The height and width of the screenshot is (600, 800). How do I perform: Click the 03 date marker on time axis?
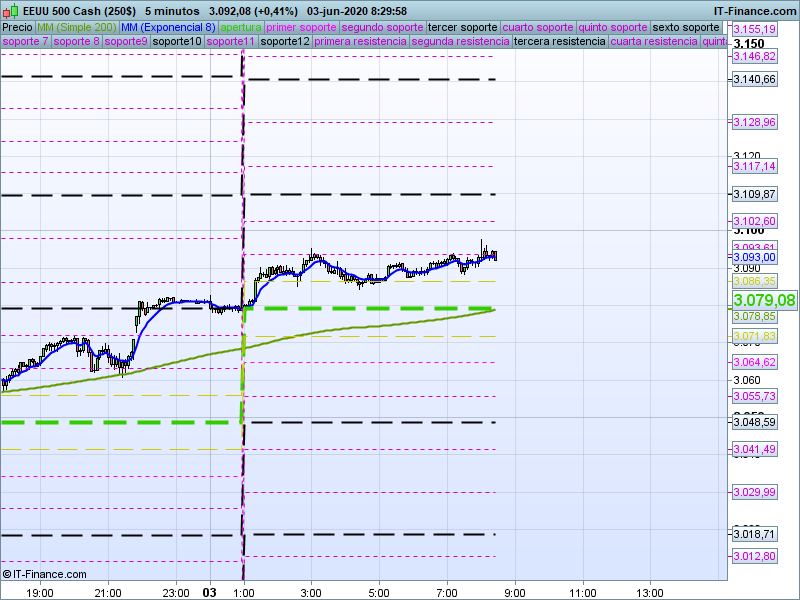[x=210, y=592]
